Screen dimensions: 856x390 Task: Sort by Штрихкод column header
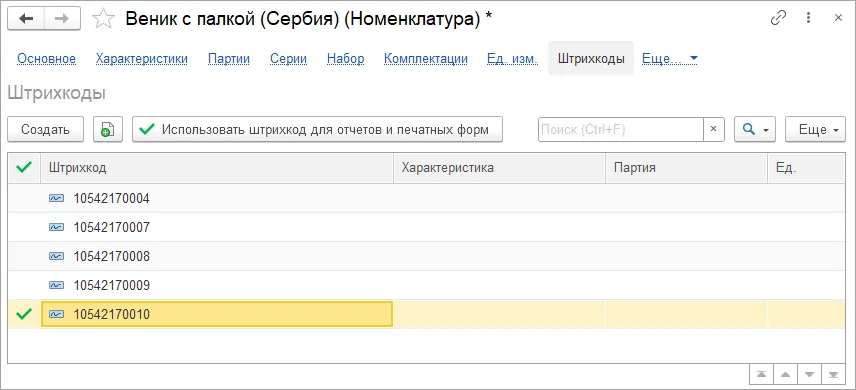(217, 168)
